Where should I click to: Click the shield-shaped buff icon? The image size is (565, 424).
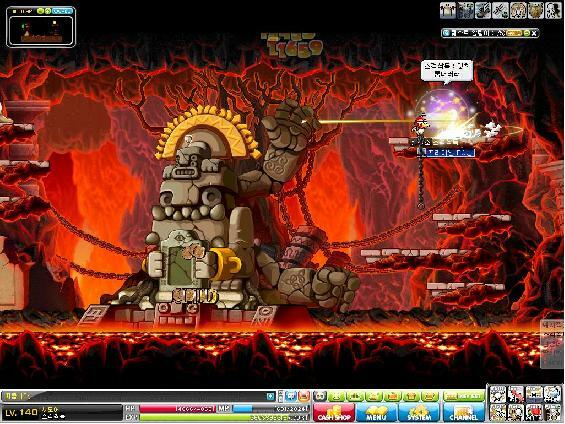click(x=535, y=10)
